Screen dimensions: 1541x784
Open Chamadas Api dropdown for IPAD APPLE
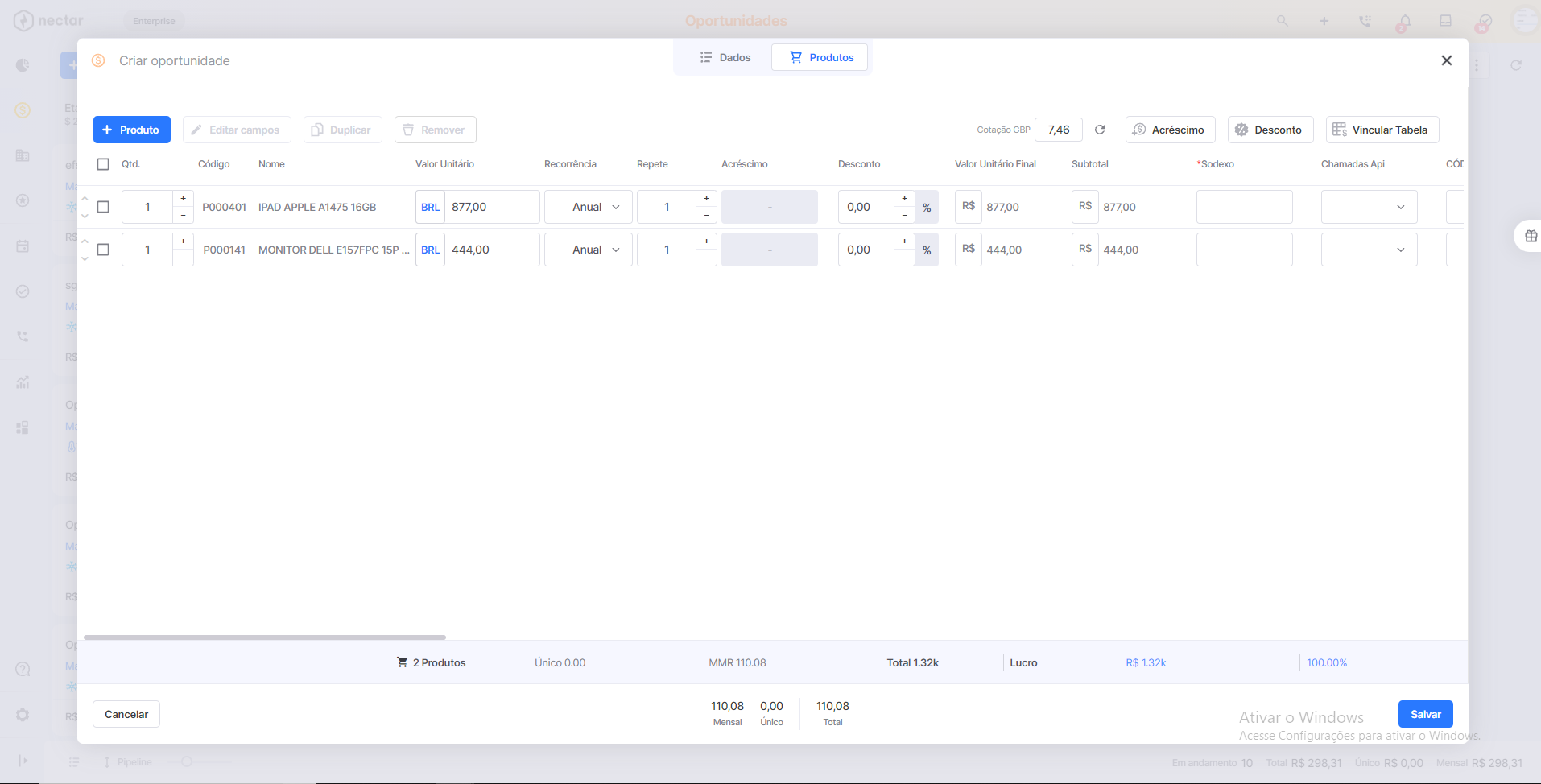1370,207
